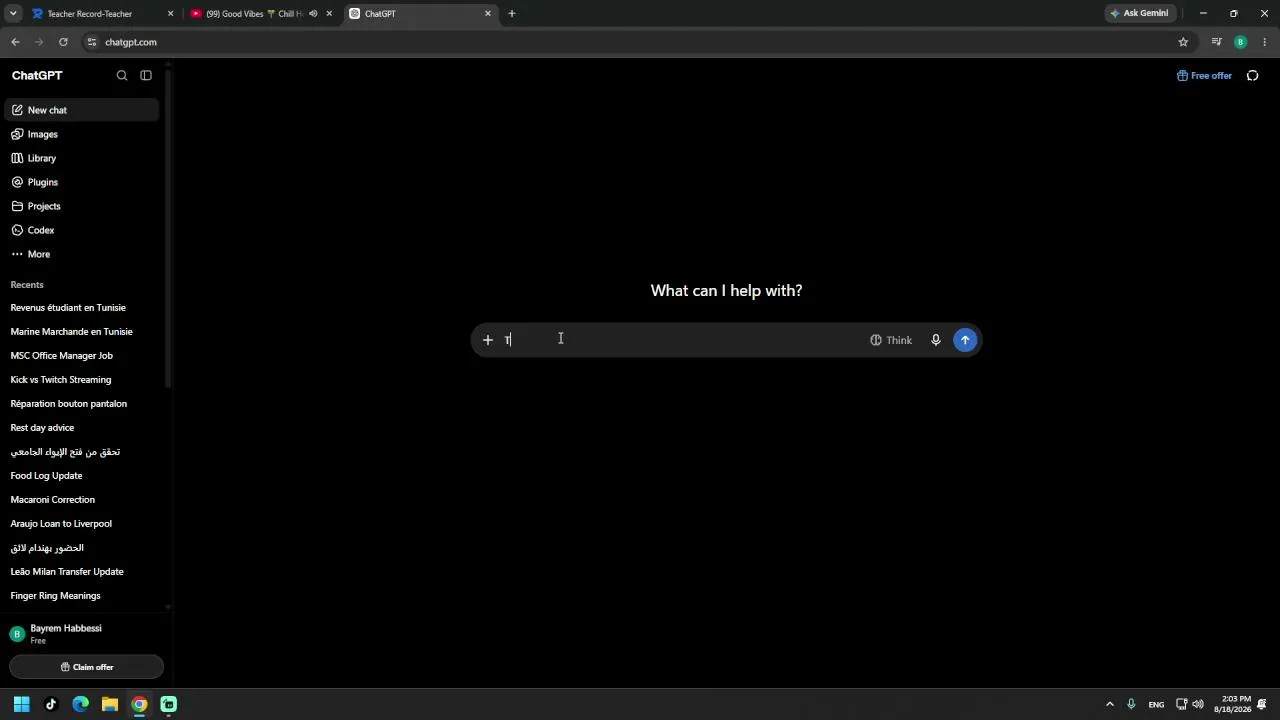The image size is (1280, 720).
Task: Open TikTok from the taskbar
Action: [x=51, y=704]
